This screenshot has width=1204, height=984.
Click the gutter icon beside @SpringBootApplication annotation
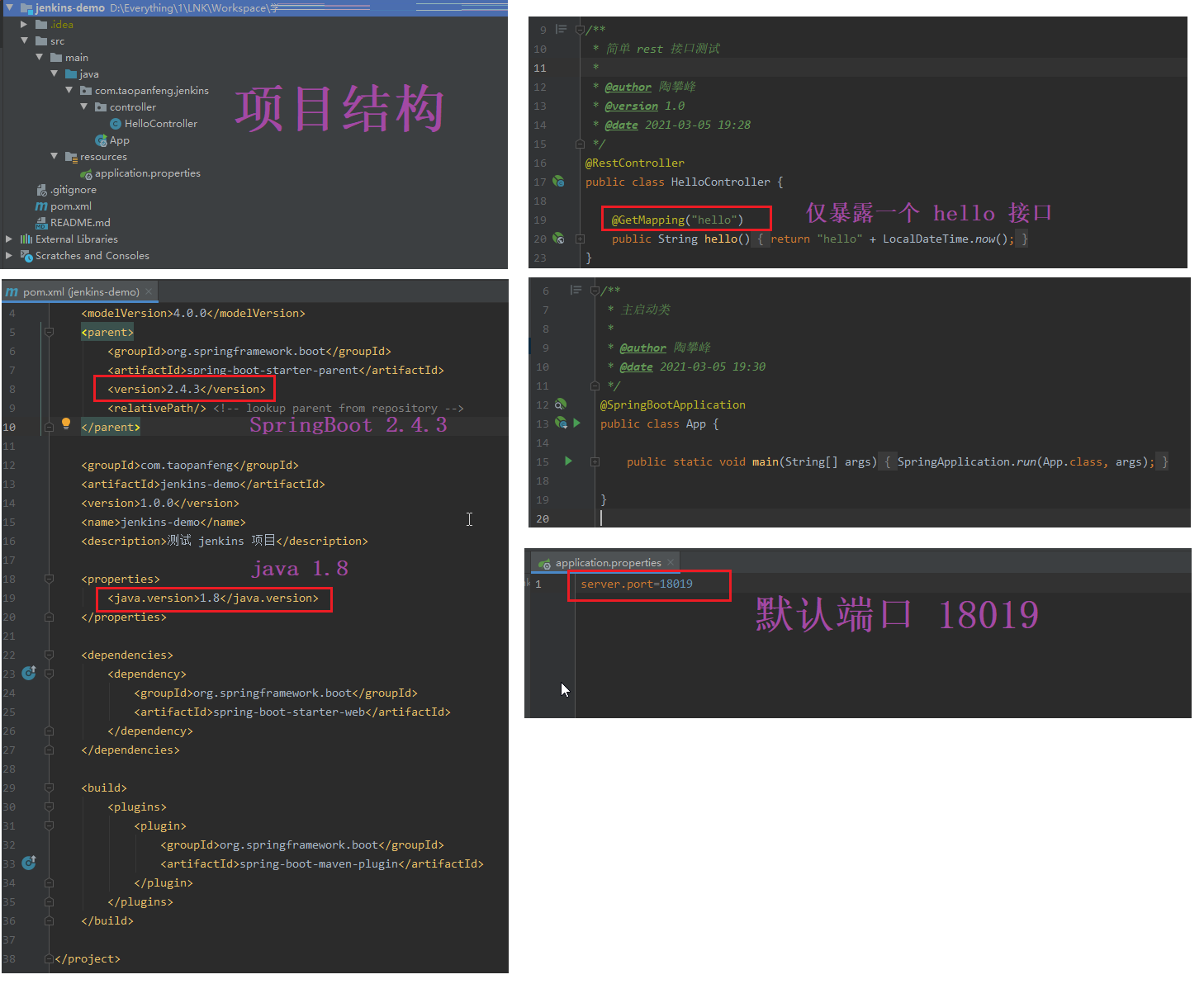click(x=561, y=404)
